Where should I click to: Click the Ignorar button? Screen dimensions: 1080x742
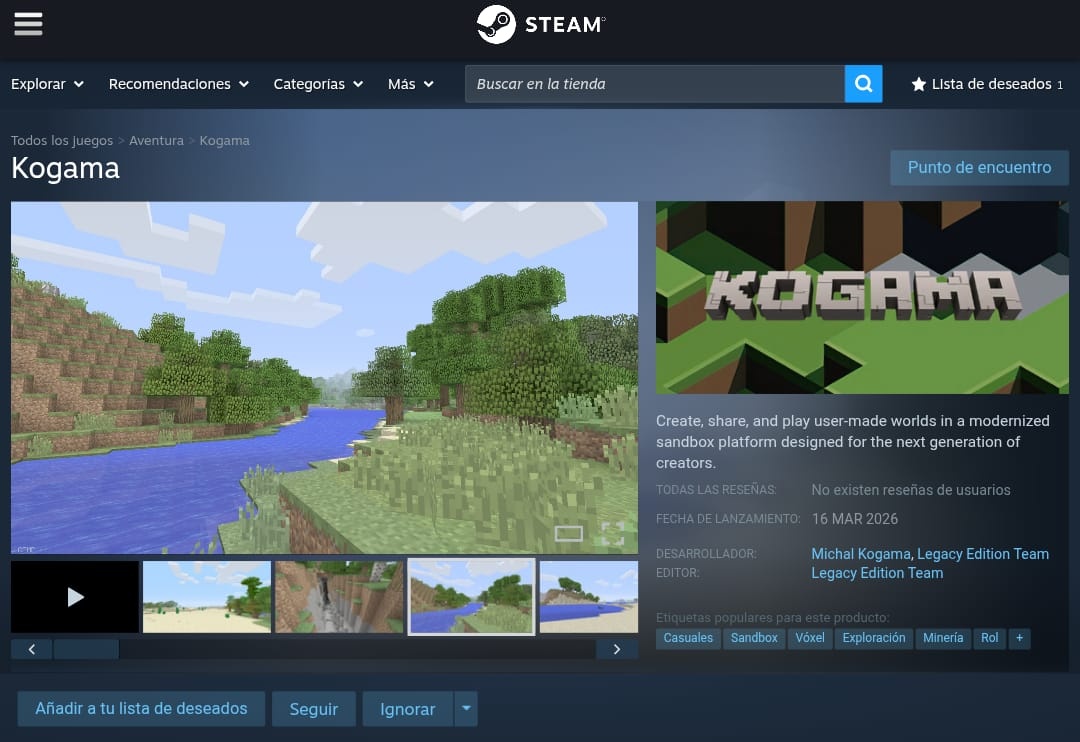click(x=408, y=708)
